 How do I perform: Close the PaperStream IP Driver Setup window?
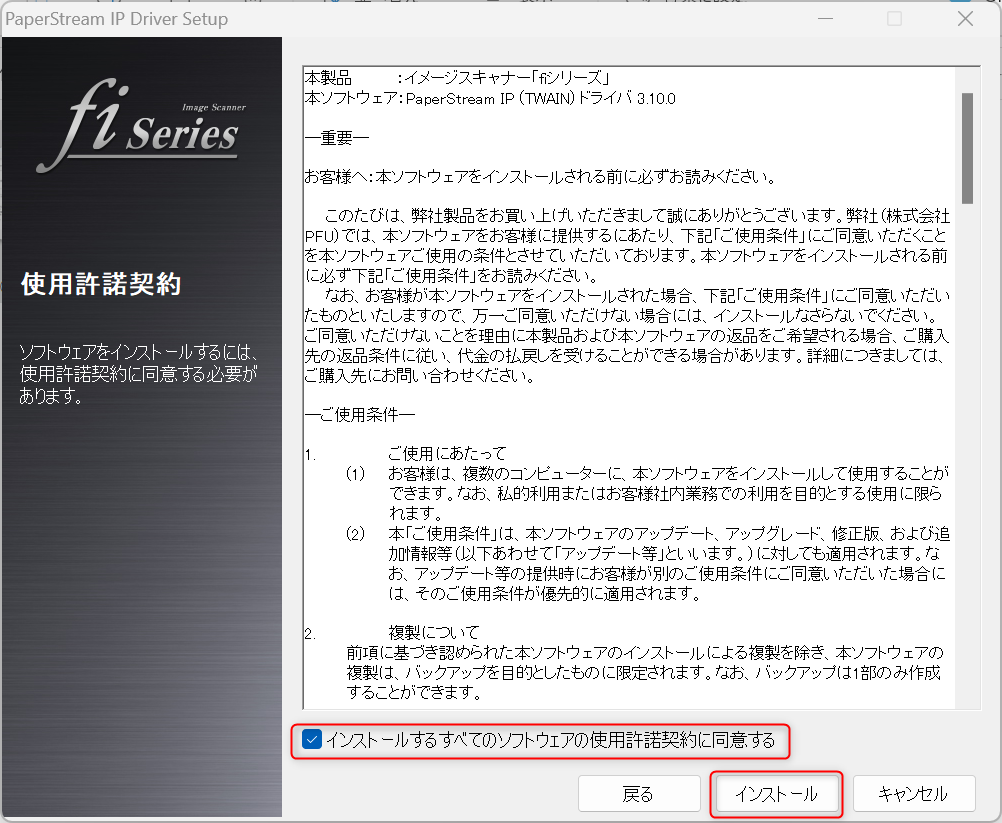pyautogui.click(x=966, y=19)
